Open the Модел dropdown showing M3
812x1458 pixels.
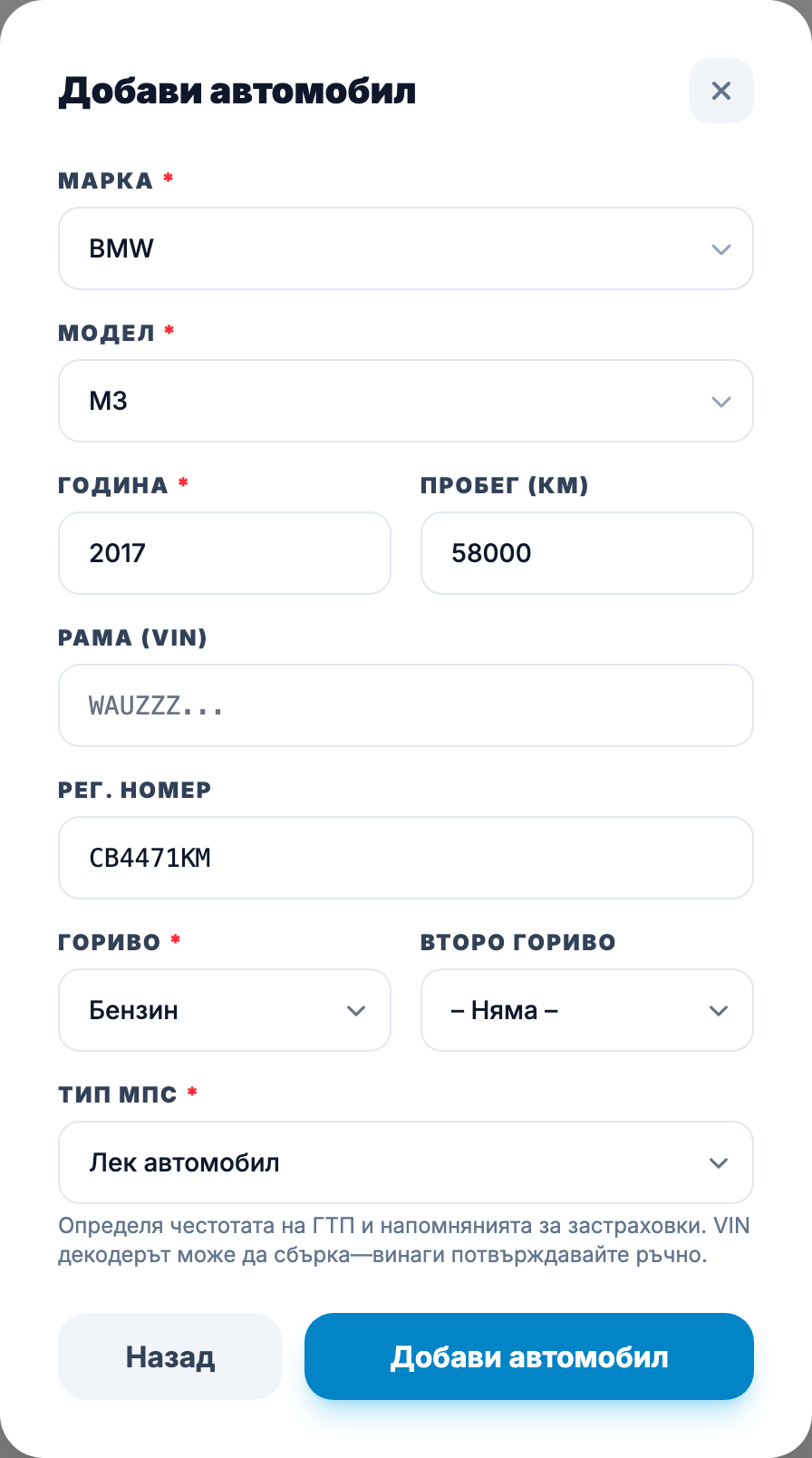pos(406,401)
